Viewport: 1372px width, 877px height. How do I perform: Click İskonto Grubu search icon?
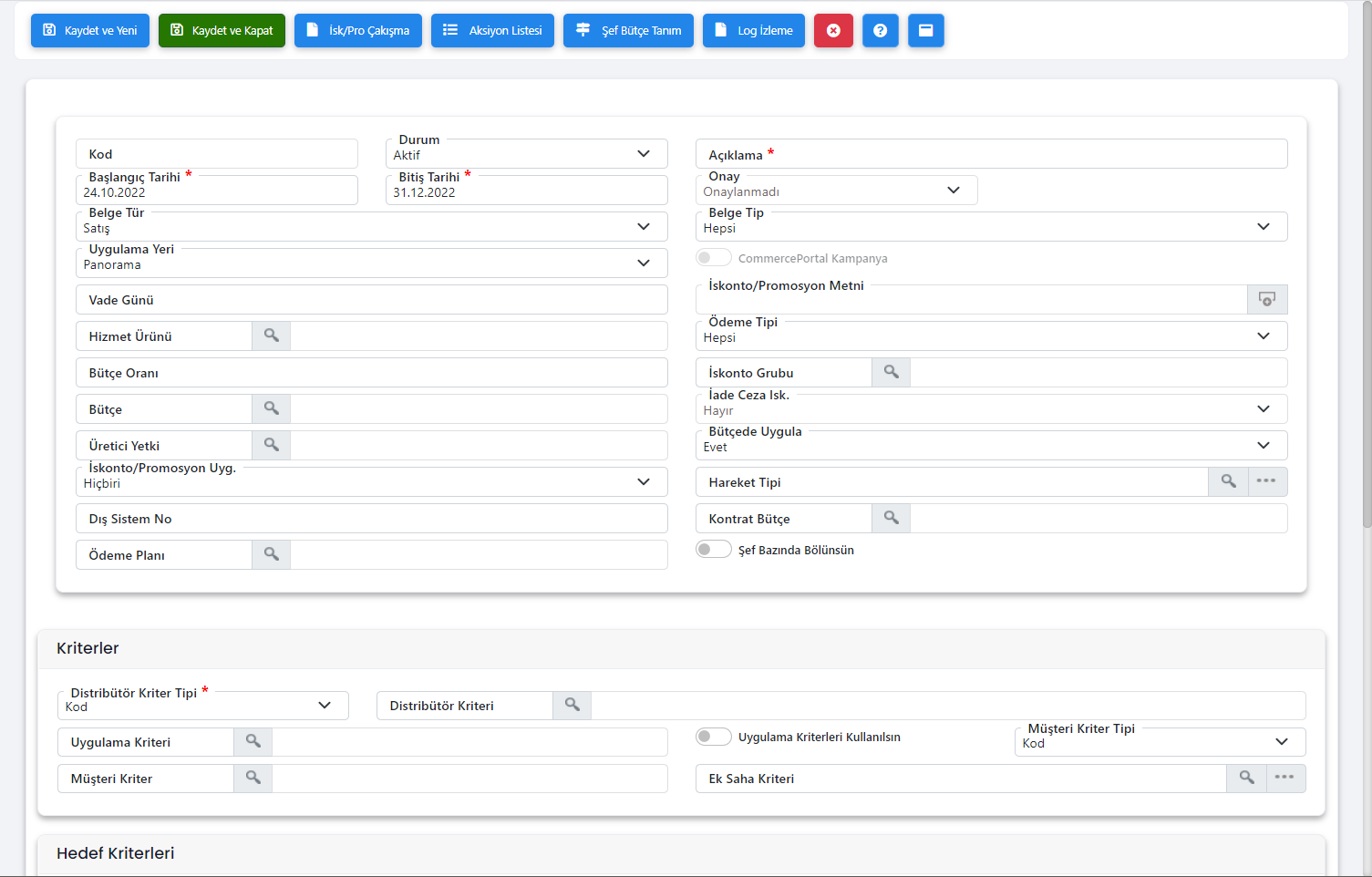pyautogui.click(x=891, y=372)
